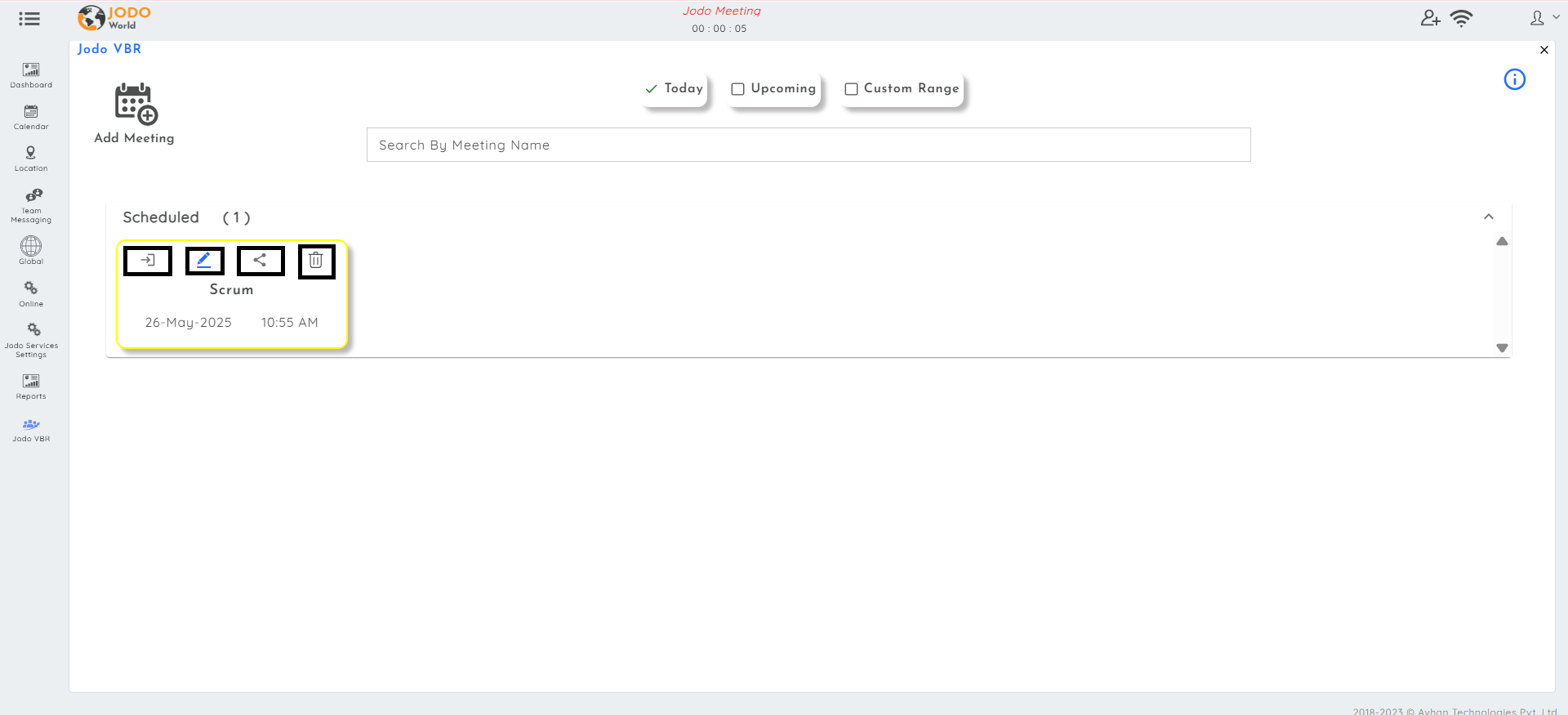The height and width of the screenshot is (715, 1568).
Task: Click the Jodo Meeting title in header
Action: [x=721, y=11]
